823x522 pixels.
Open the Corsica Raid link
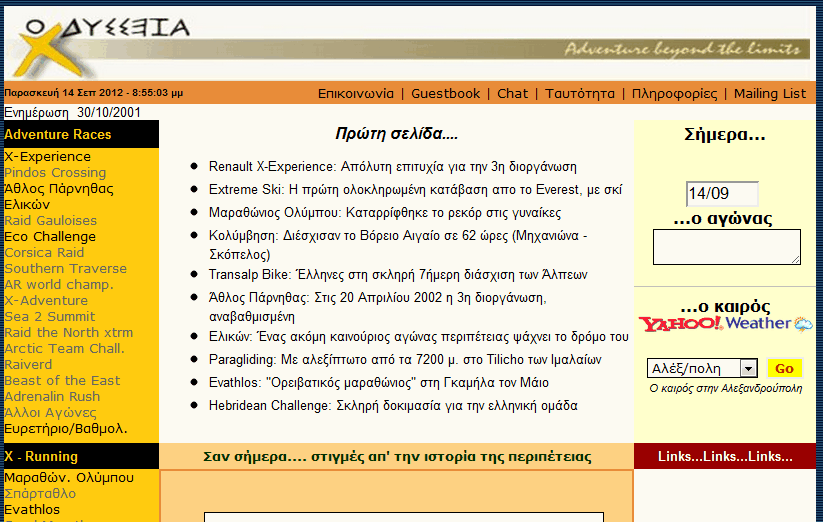(44, 252)
